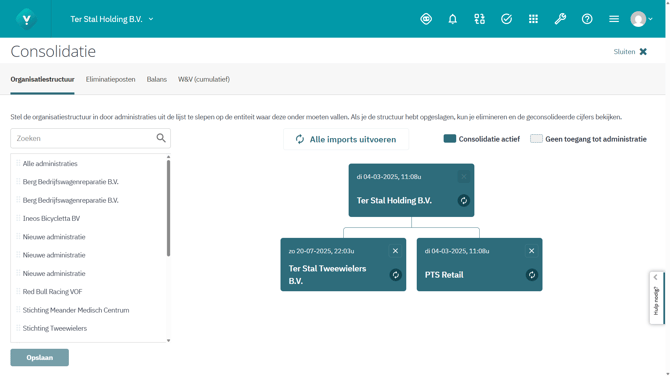Click drag handle of Stichting Tweewielers

tap(18, 328)
